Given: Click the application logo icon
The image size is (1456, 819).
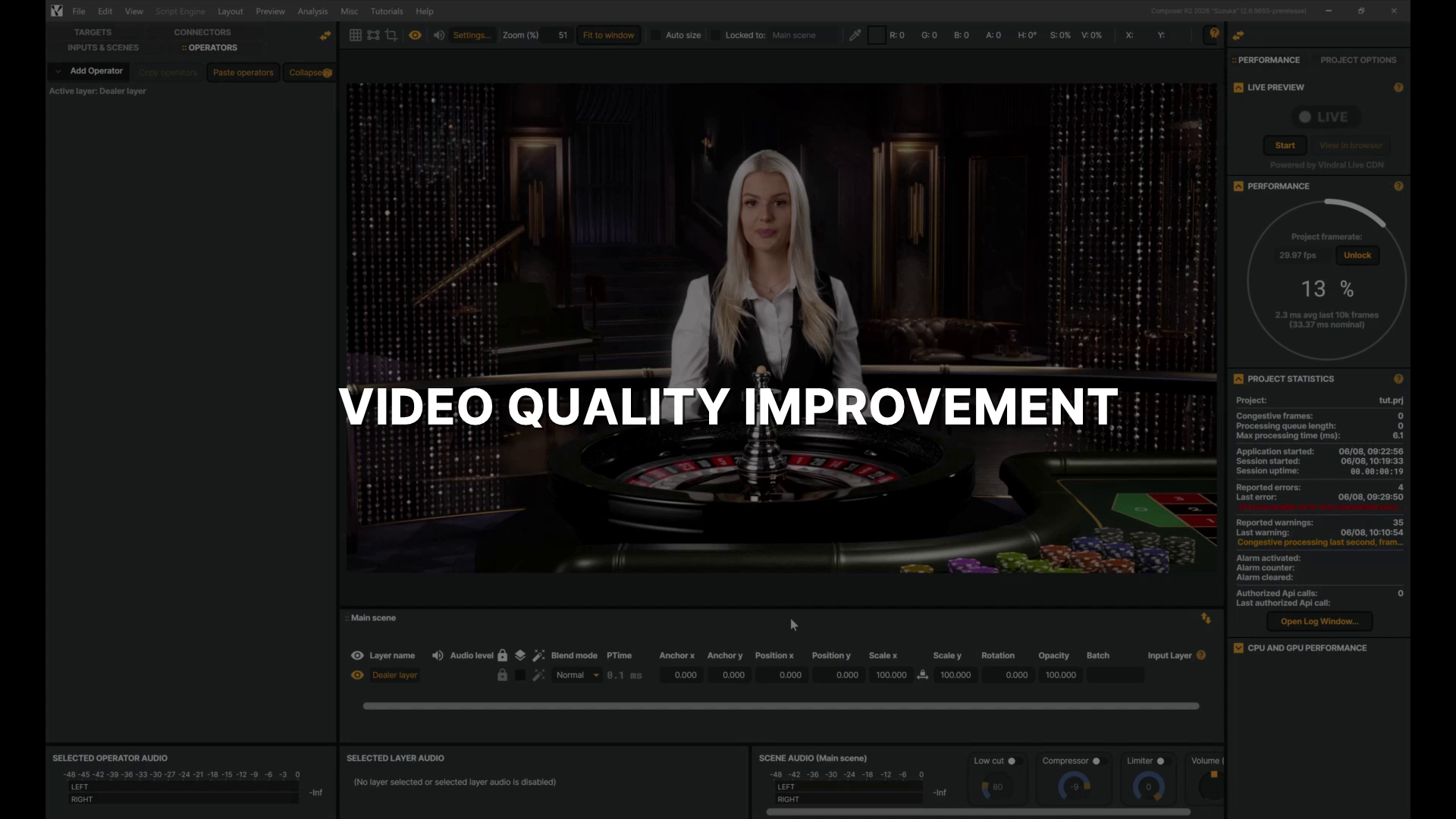Looking at the screenshot, I should coord(57,11).
